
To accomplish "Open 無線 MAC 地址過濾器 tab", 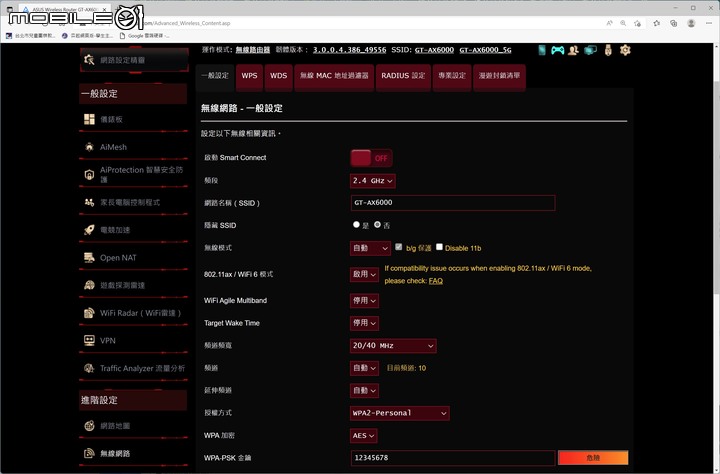I will tap(334, 77).
